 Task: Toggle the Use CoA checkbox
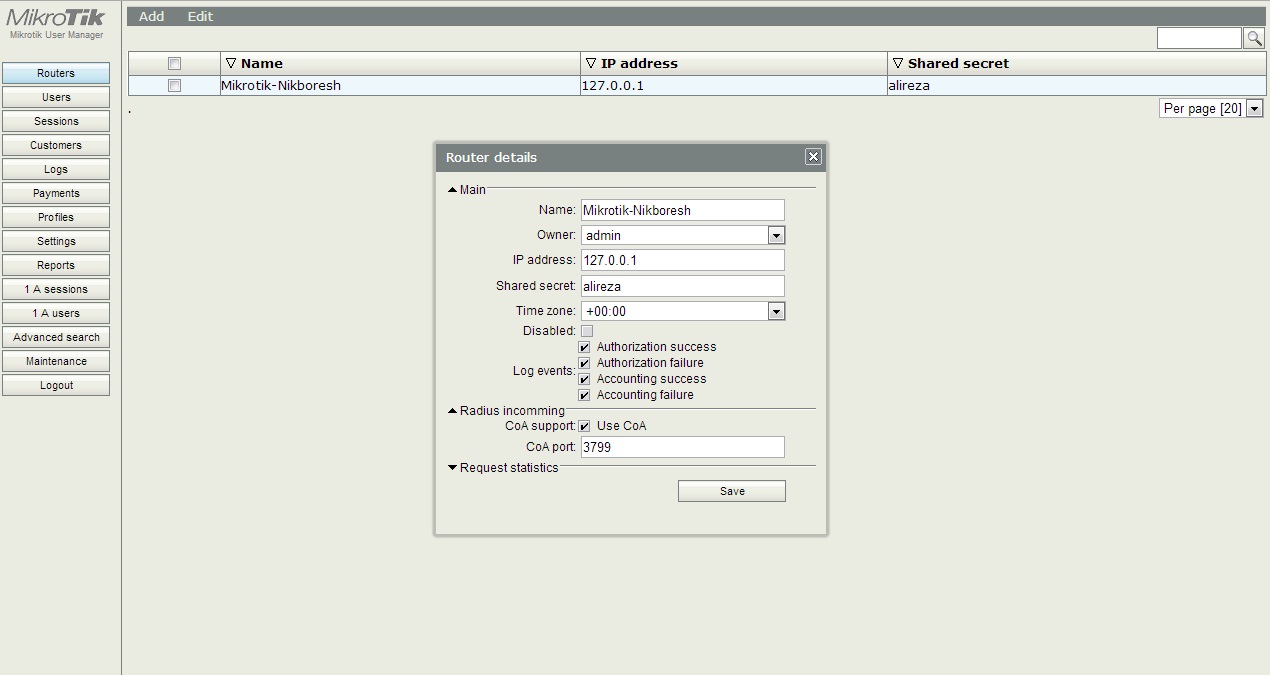coord(585,426)
